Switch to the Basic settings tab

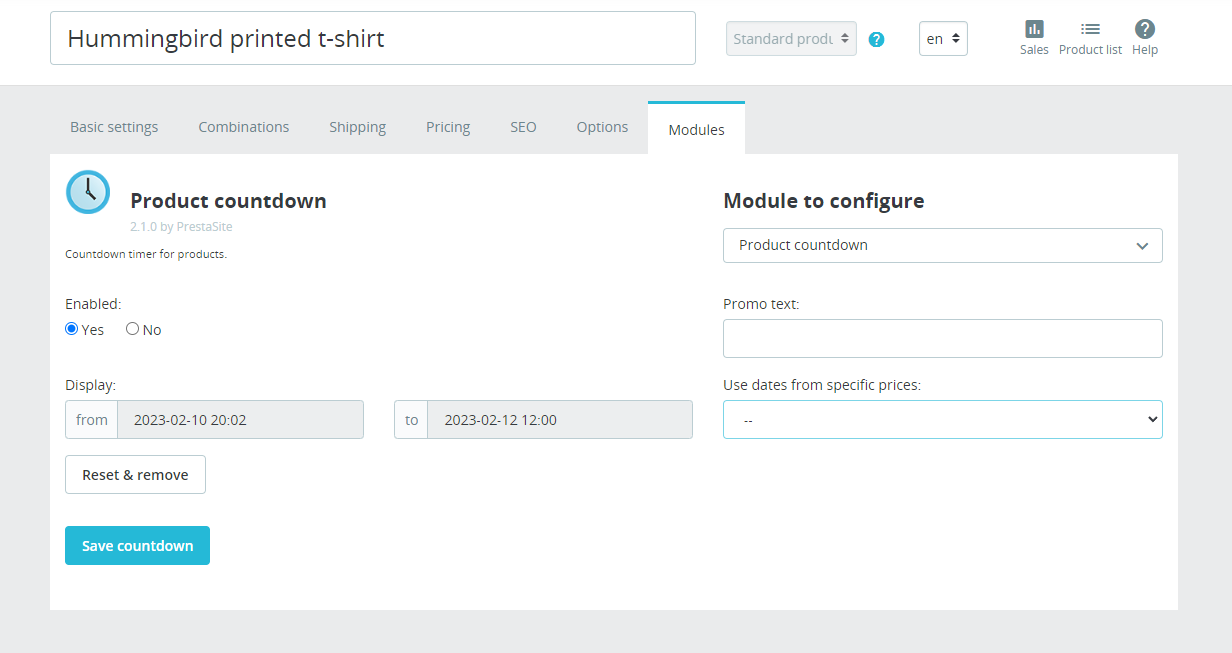114,127
